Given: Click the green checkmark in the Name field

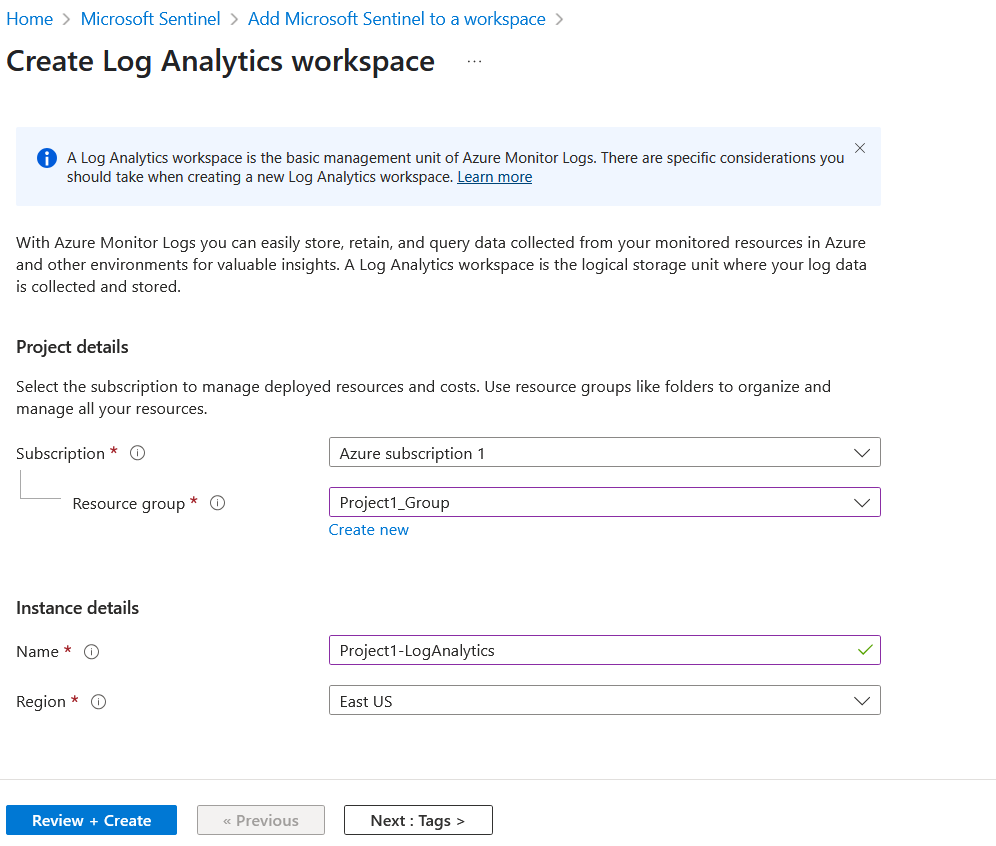Looking at the screenshot, I should tap(865, 650).
